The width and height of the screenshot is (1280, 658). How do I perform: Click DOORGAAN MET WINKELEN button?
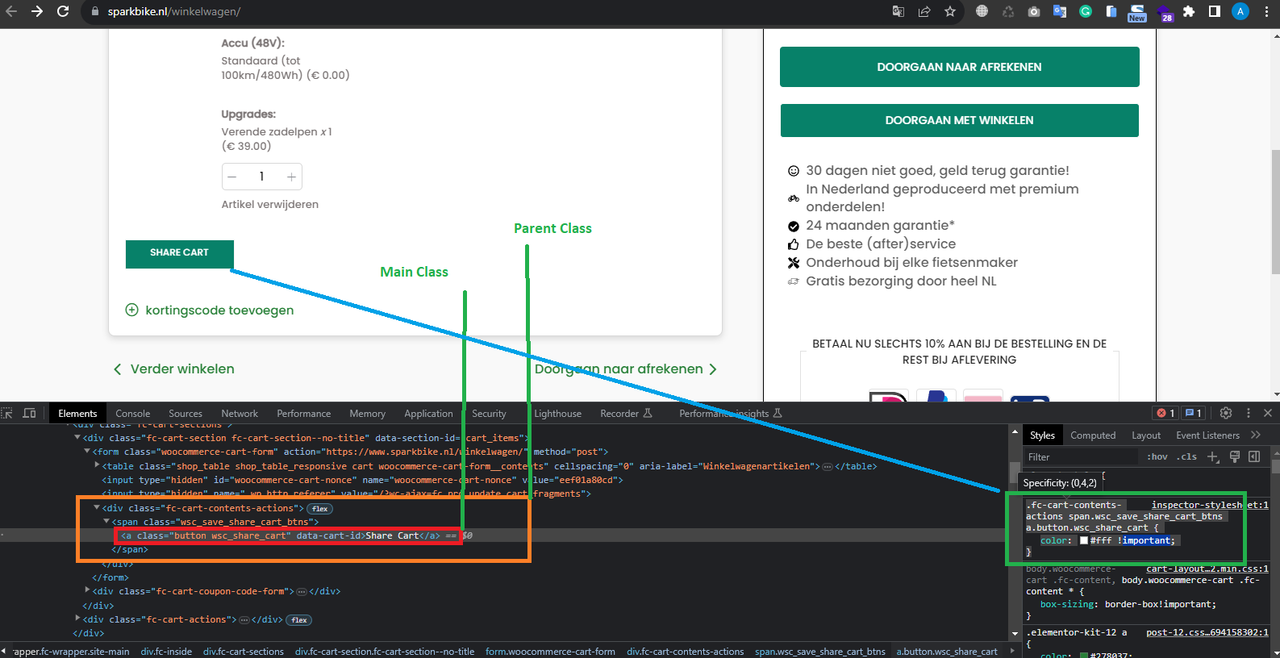point(959,120)
